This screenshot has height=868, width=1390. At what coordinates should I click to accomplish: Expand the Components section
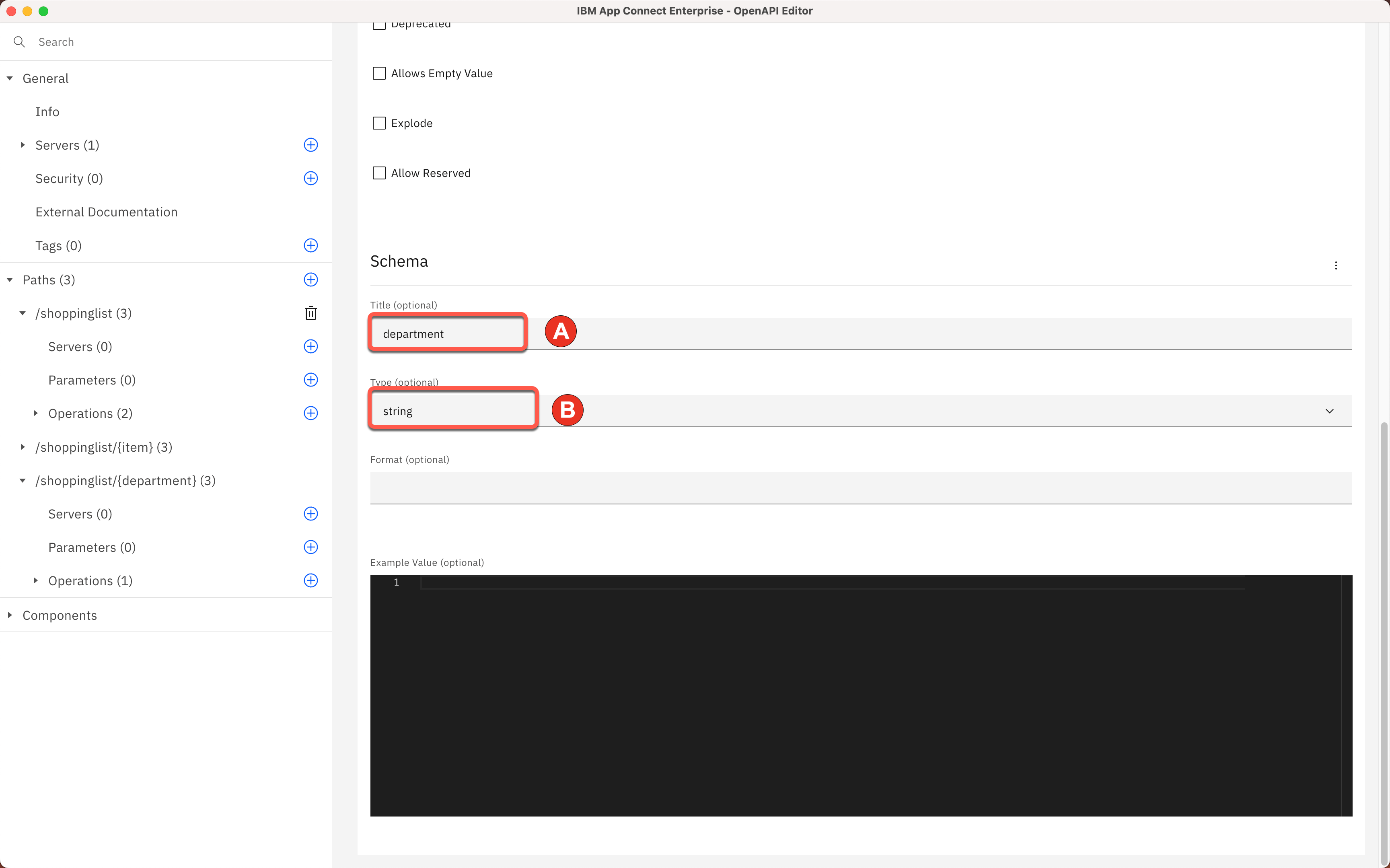click(10, 615)
